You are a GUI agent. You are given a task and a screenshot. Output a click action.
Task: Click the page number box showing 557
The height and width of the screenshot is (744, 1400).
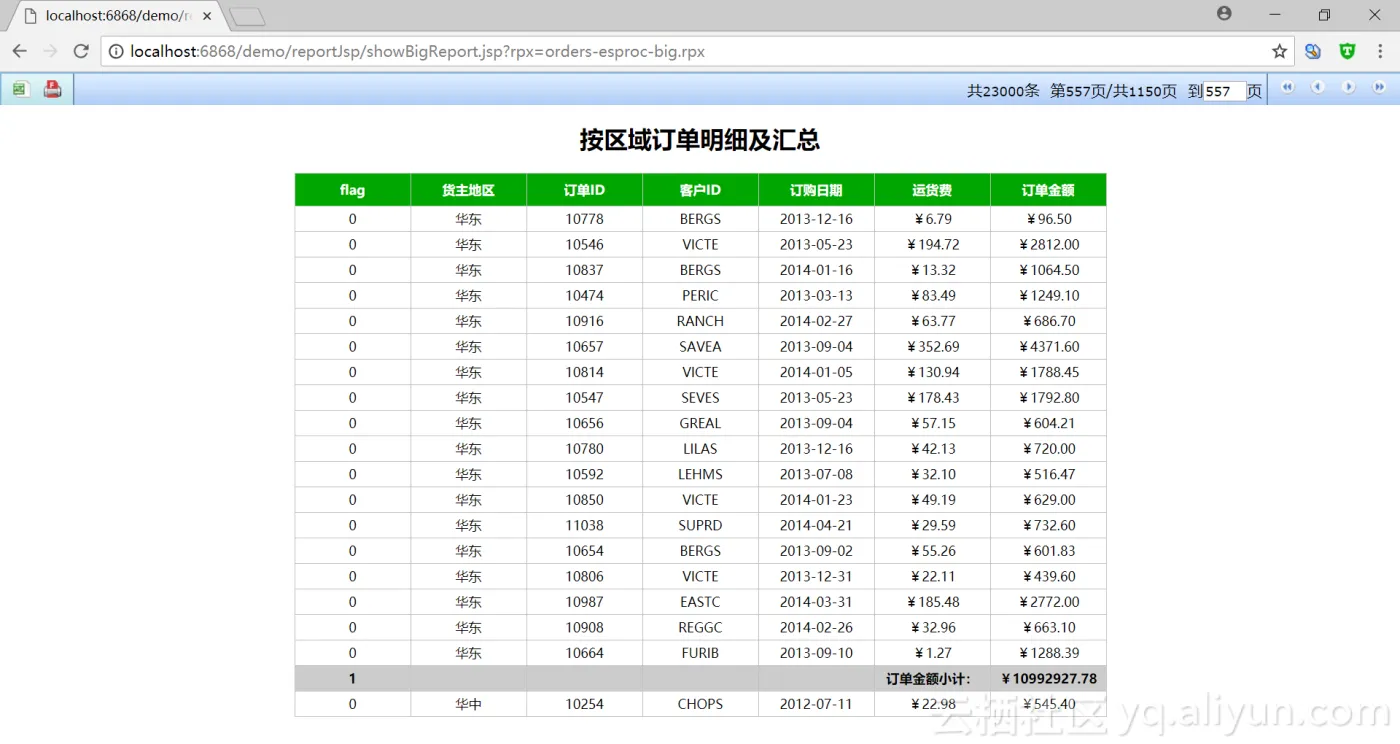(1224, 91)
